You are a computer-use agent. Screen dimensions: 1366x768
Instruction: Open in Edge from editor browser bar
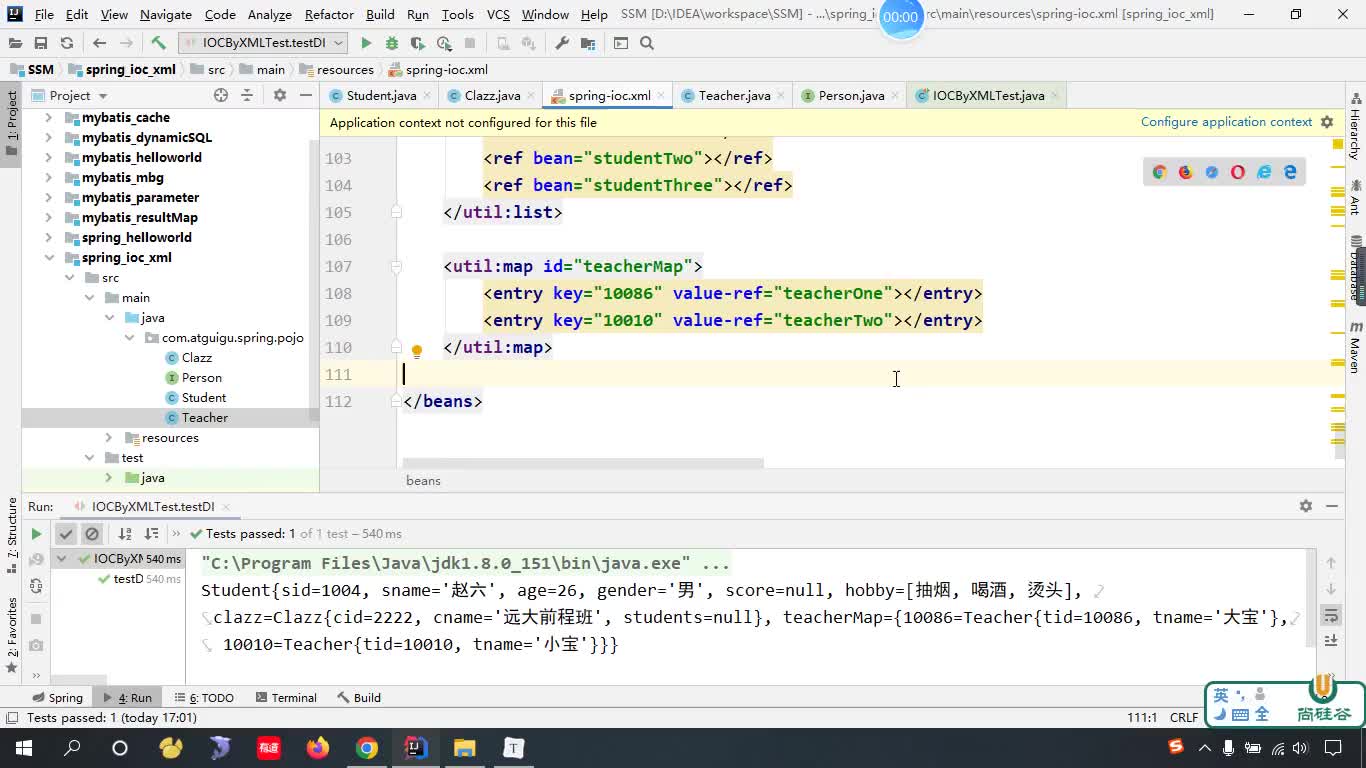(x=1290, y=172)
